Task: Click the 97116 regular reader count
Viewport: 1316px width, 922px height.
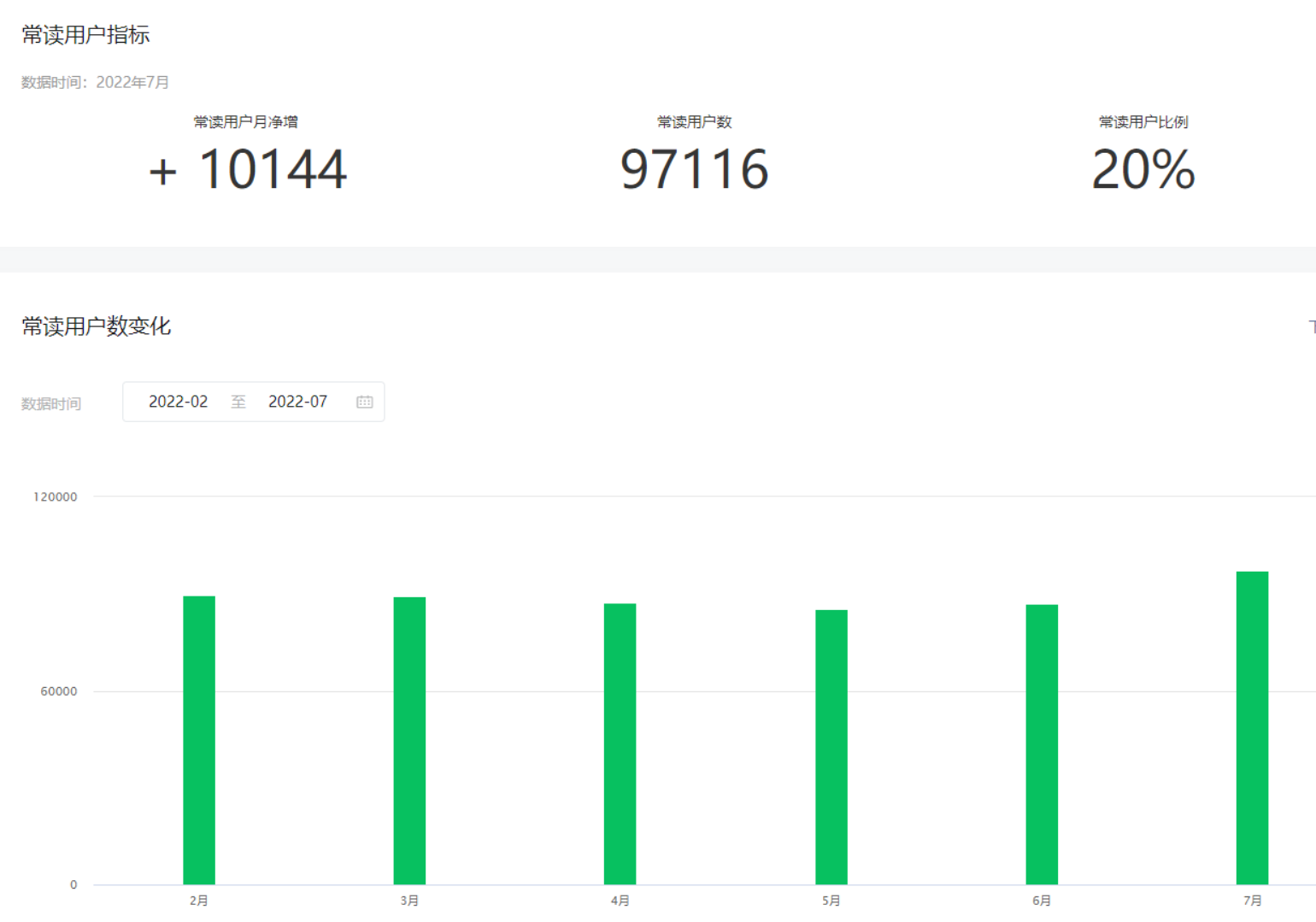Action: click(695, 169)
